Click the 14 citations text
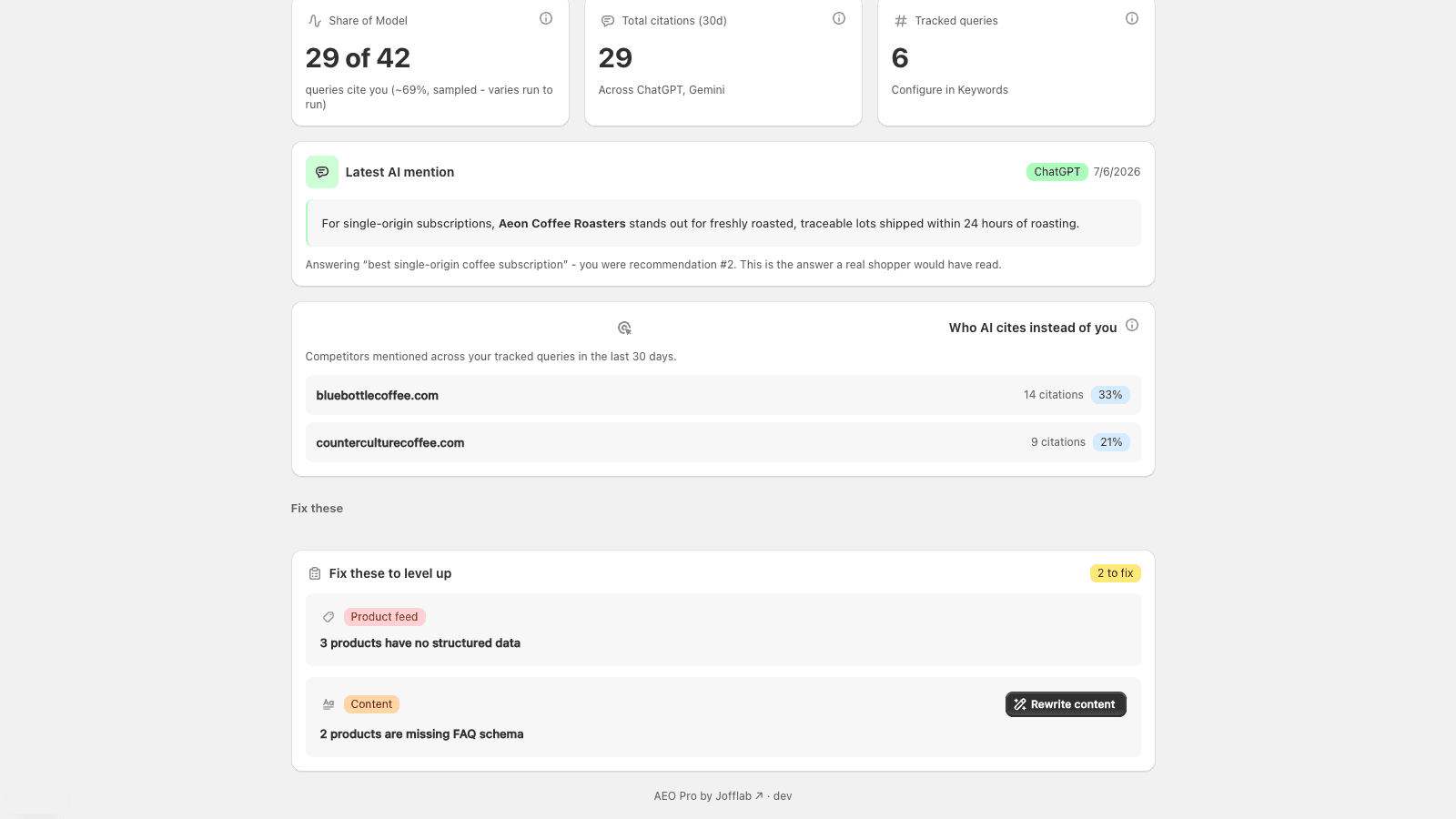The image size is (1456, 819). pos(1054,395)
